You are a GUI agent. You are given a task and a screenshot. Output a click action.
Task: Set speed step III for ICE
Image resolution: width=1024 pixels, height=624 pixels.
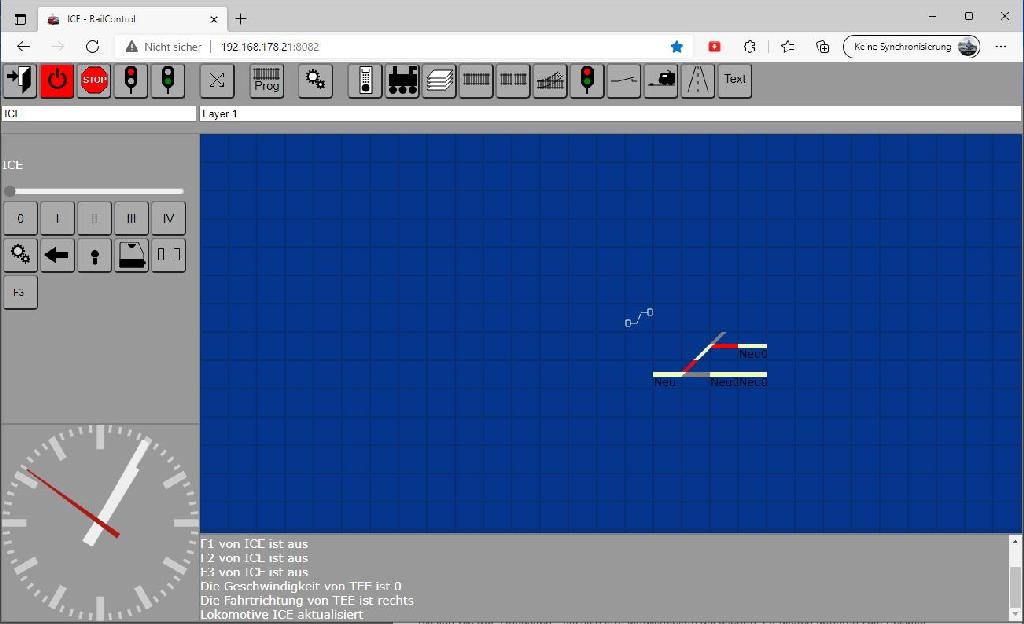(x=131, y=218)
